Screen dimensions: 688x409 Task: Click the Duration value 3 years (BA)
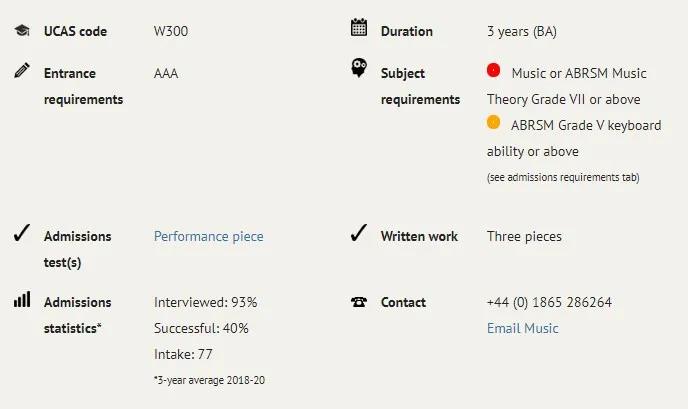522,32
